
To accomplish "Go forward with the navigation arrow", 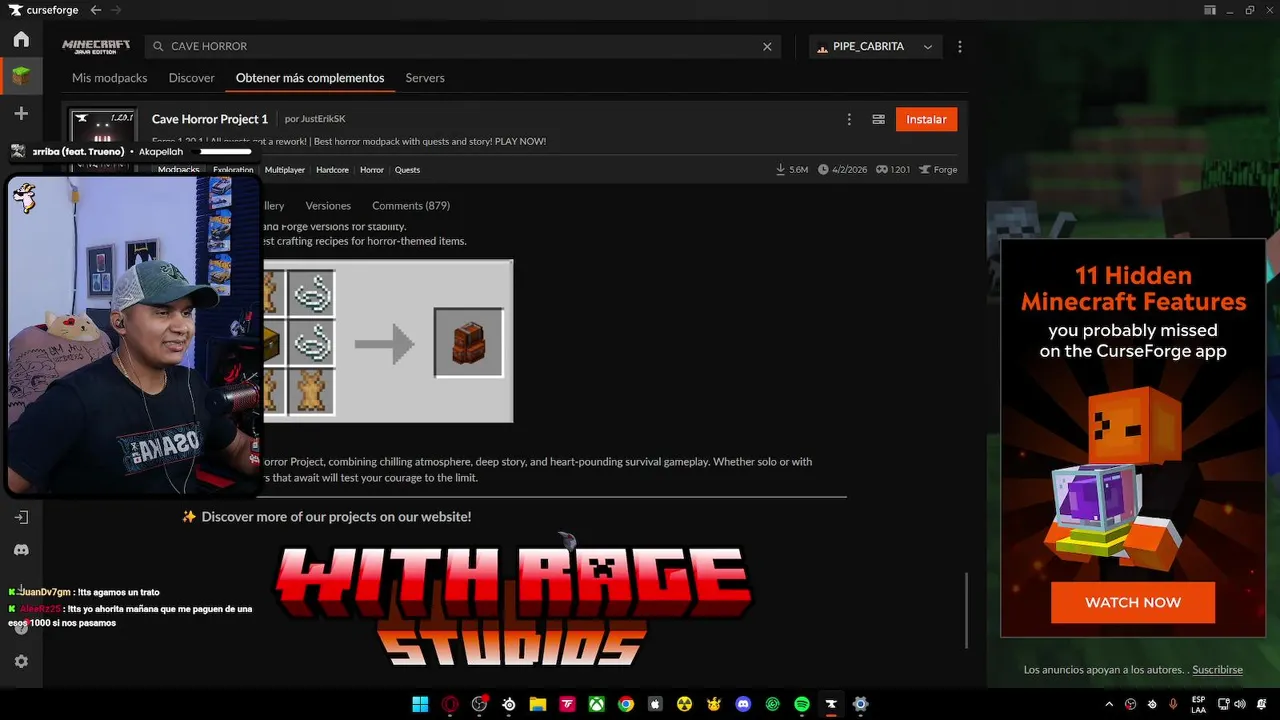I will pos(117,10).
